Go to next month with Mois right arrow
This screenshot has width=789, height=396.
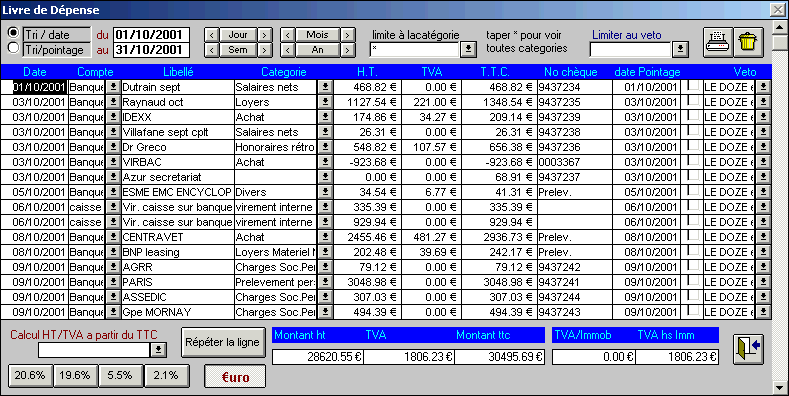[348, 35]
